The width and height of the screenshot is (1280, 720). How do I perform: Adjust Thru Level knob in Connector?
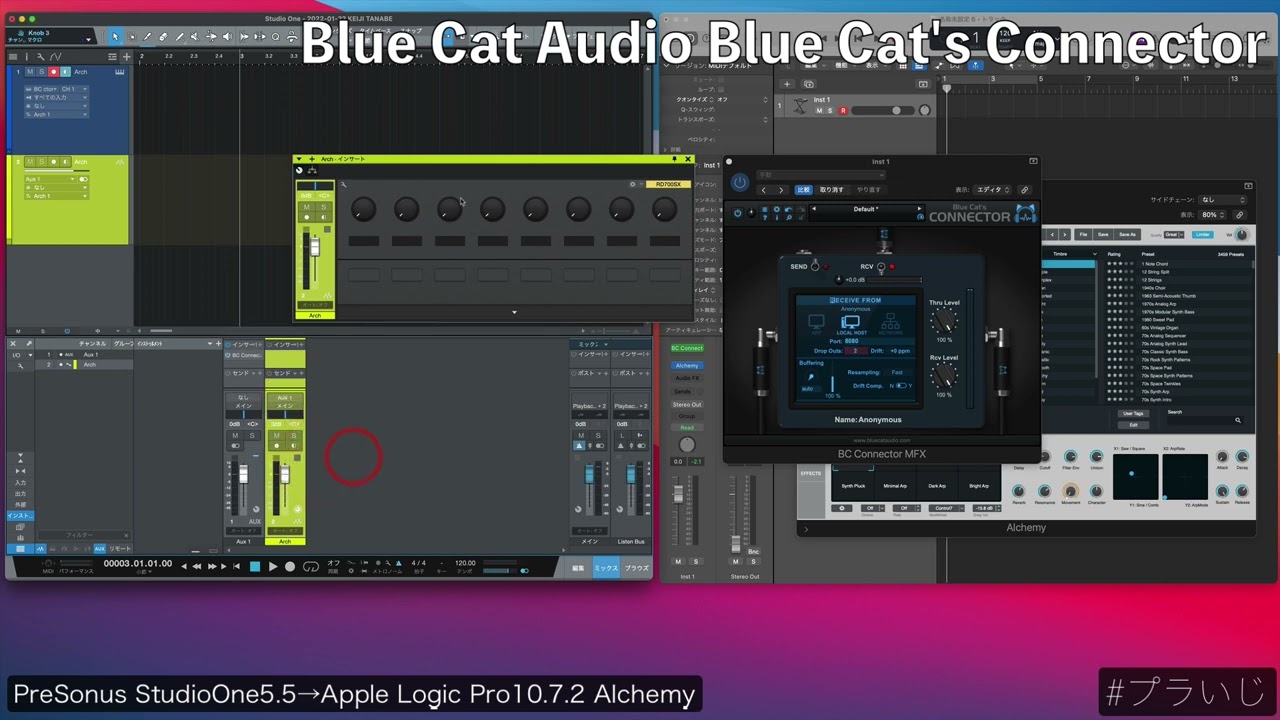pos(943,321)
